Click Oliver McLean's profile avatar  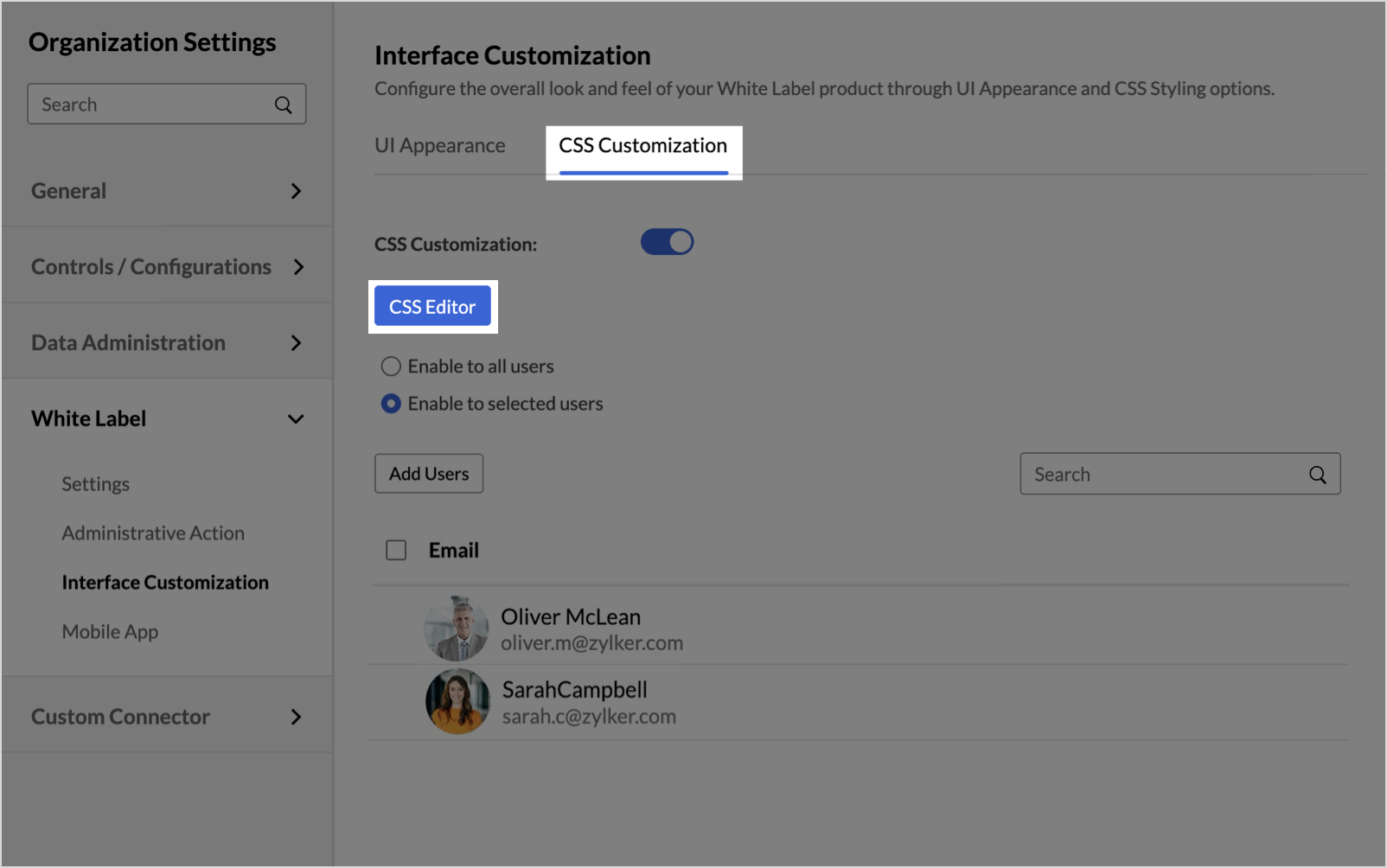pyautogui.click(x=457, y=629)
